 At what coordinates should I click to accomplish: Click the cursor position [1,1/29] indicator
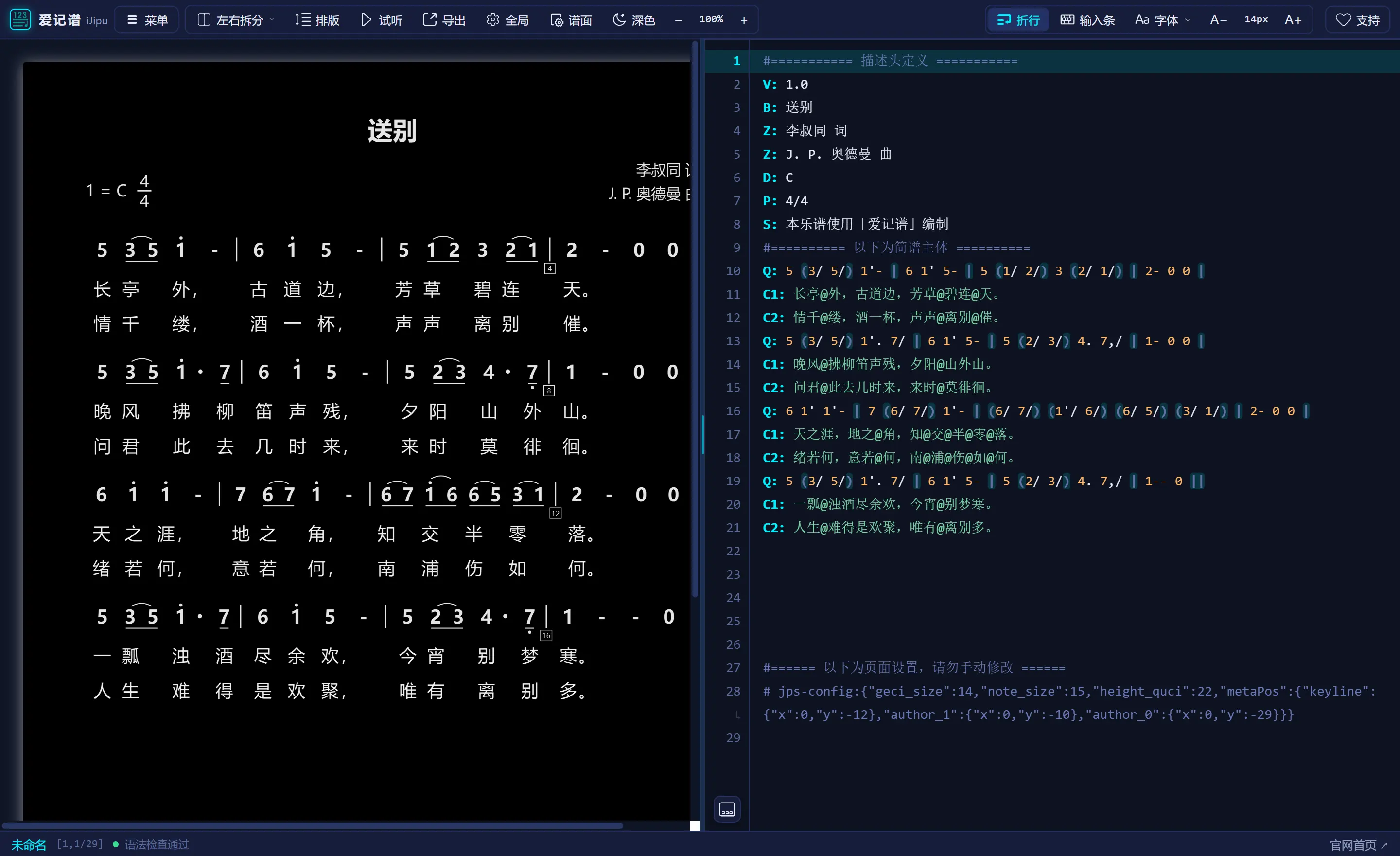[80, 844]
